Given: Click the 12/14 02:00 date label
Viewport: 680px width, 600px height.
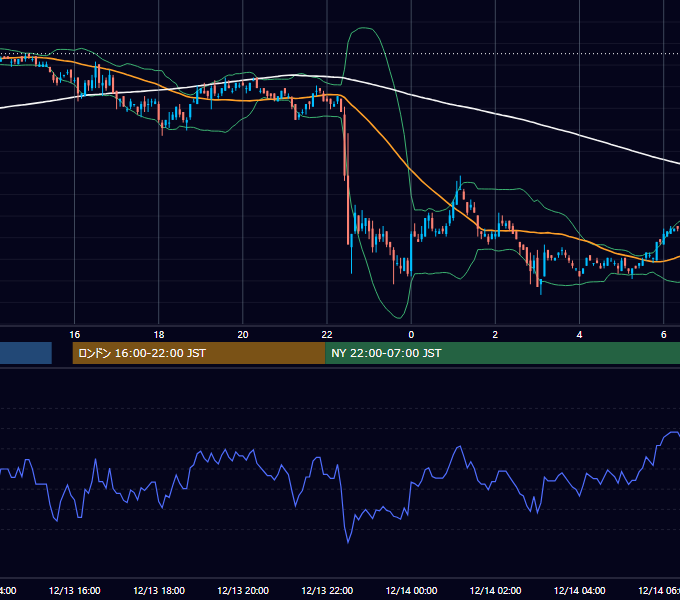Looking at the screenshot, I should click(x=495, y=590).
